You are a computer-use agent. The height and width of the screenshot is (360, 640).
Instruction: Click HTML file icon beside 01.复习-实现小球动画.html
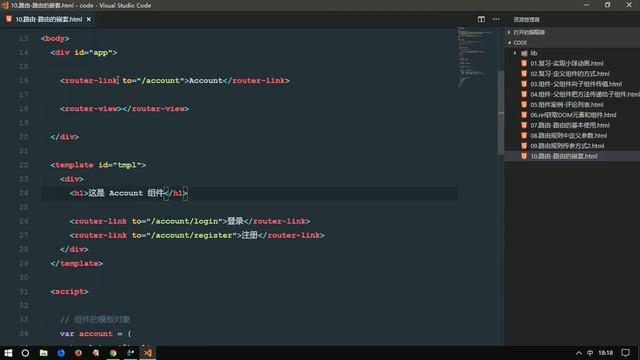pos(524,63)
